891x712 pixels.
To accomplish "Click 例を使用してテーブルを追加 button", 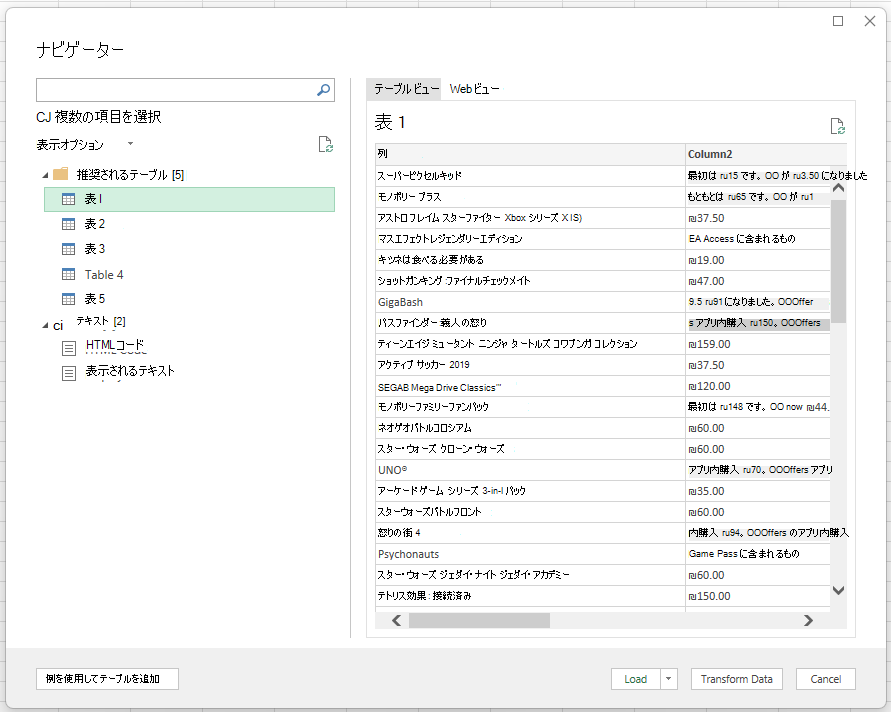I will point(107,678).
